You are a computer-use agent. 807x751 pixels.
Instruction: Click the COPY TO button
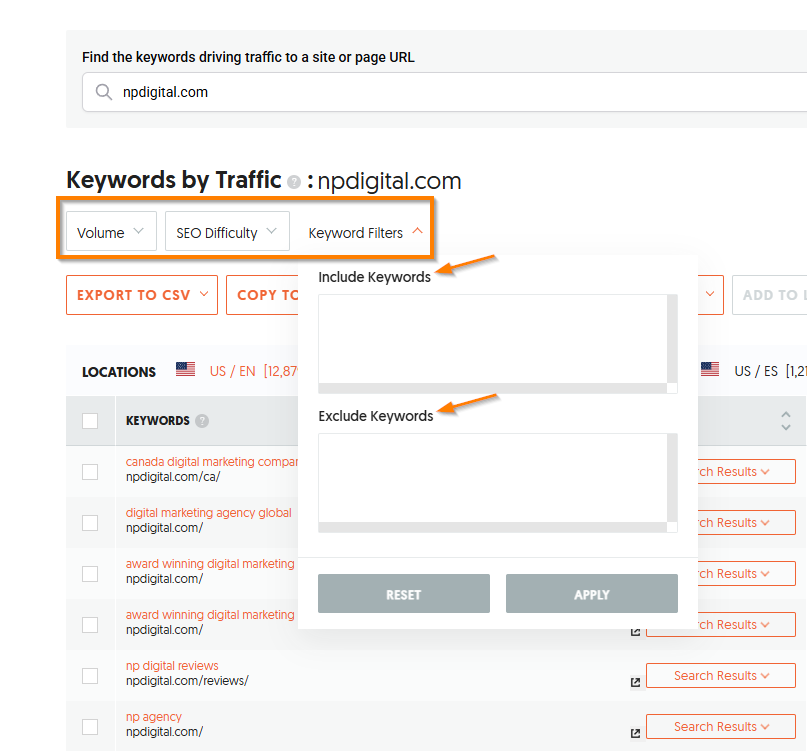(262, 295)
